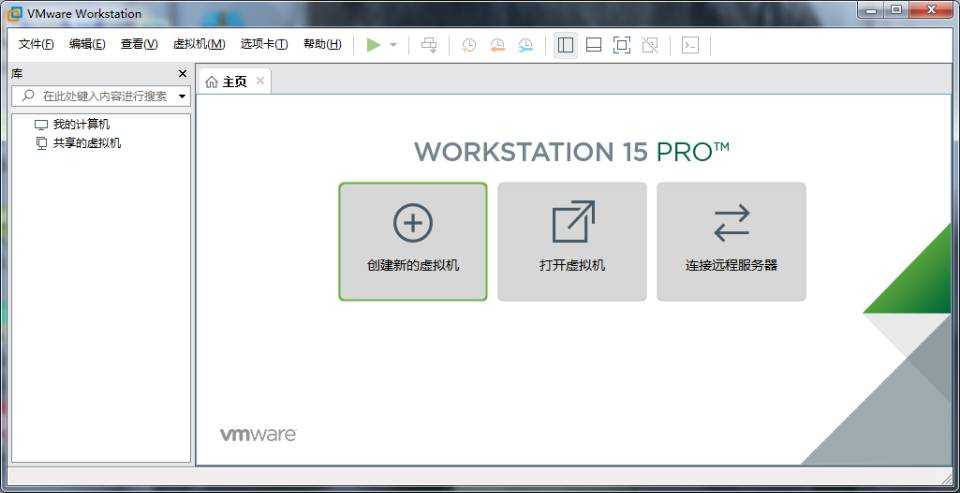This screenshot has width=960, height=493.
Task: Click the library search input field
Action: tap(101, 96)
